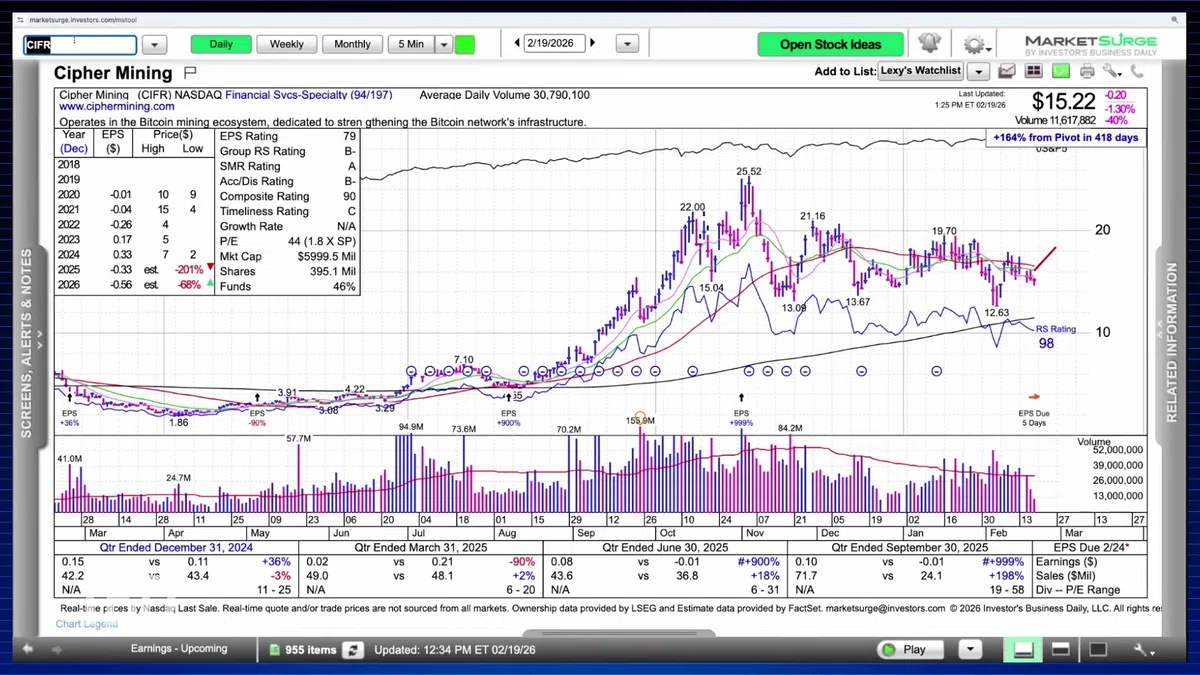Expand the symbol entry dropdown arrow
Image resolution: width=1200 pixels, height=675 pixels.
click(x=154, y=45)
